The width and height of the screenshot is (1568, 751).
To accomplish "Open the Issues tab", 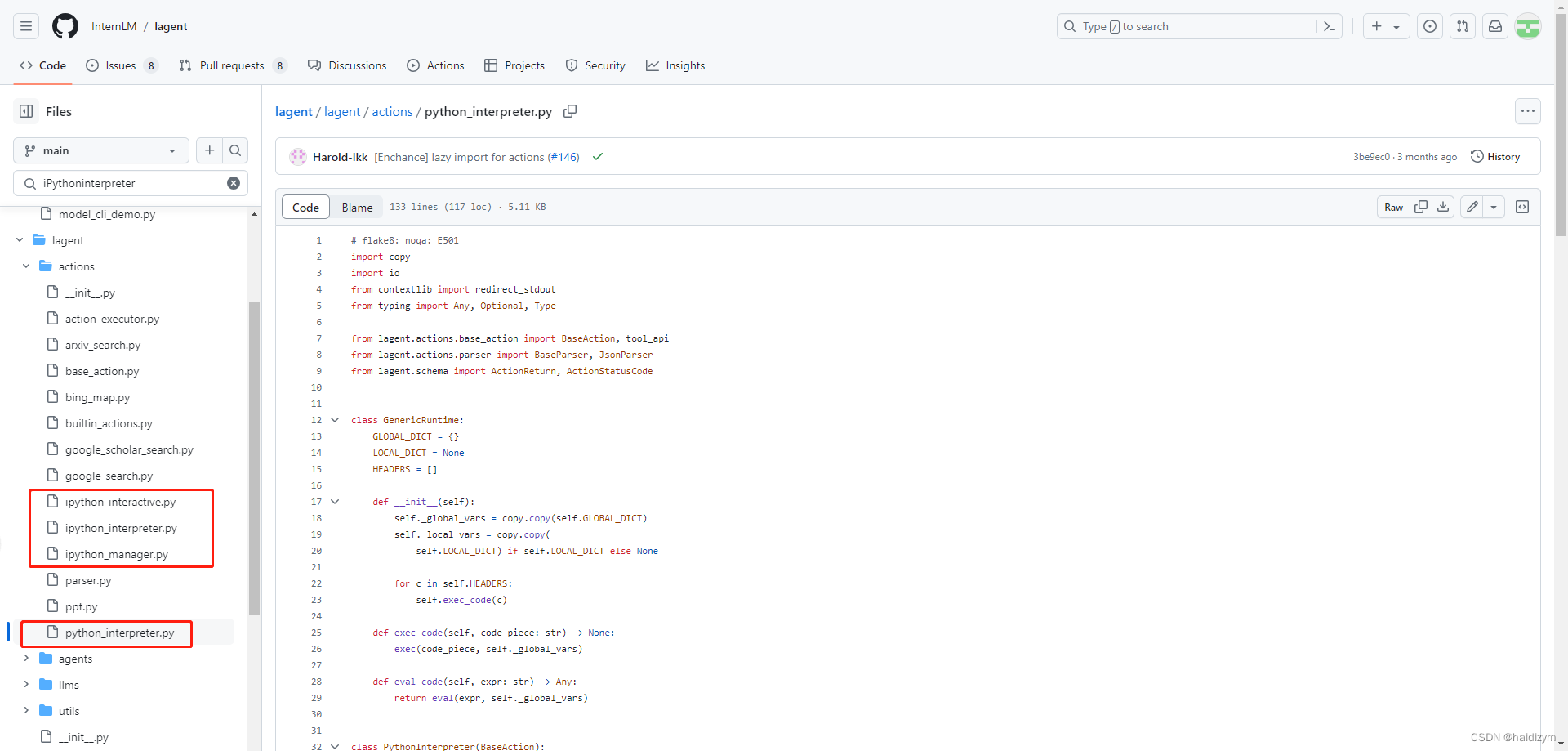I will (x=122, y=65).
